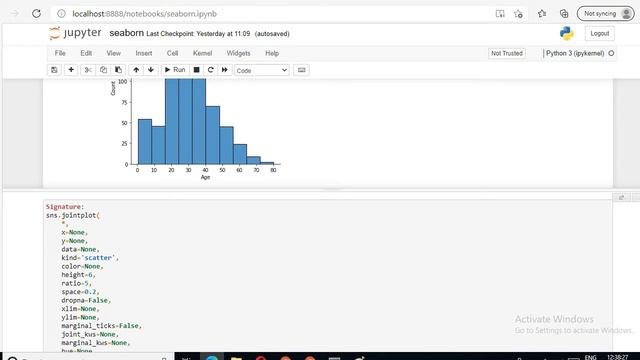Click the Signature label in the pager
640x360 pixels.
[x=64, y=207]
